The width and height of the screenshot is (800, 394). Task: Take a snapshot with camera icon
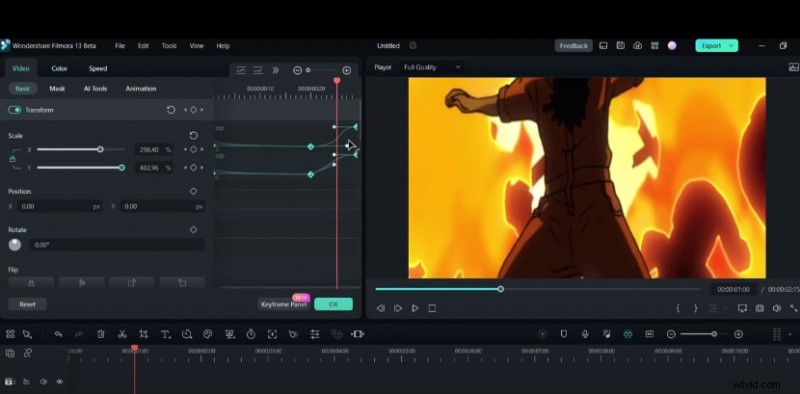tap(760, 308)
